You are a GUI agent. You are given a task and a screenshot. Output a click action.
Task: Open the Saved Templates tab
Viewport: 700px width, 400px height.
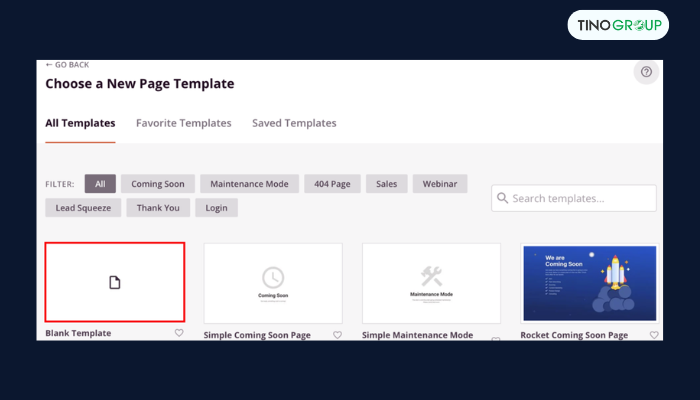(294, 123)
